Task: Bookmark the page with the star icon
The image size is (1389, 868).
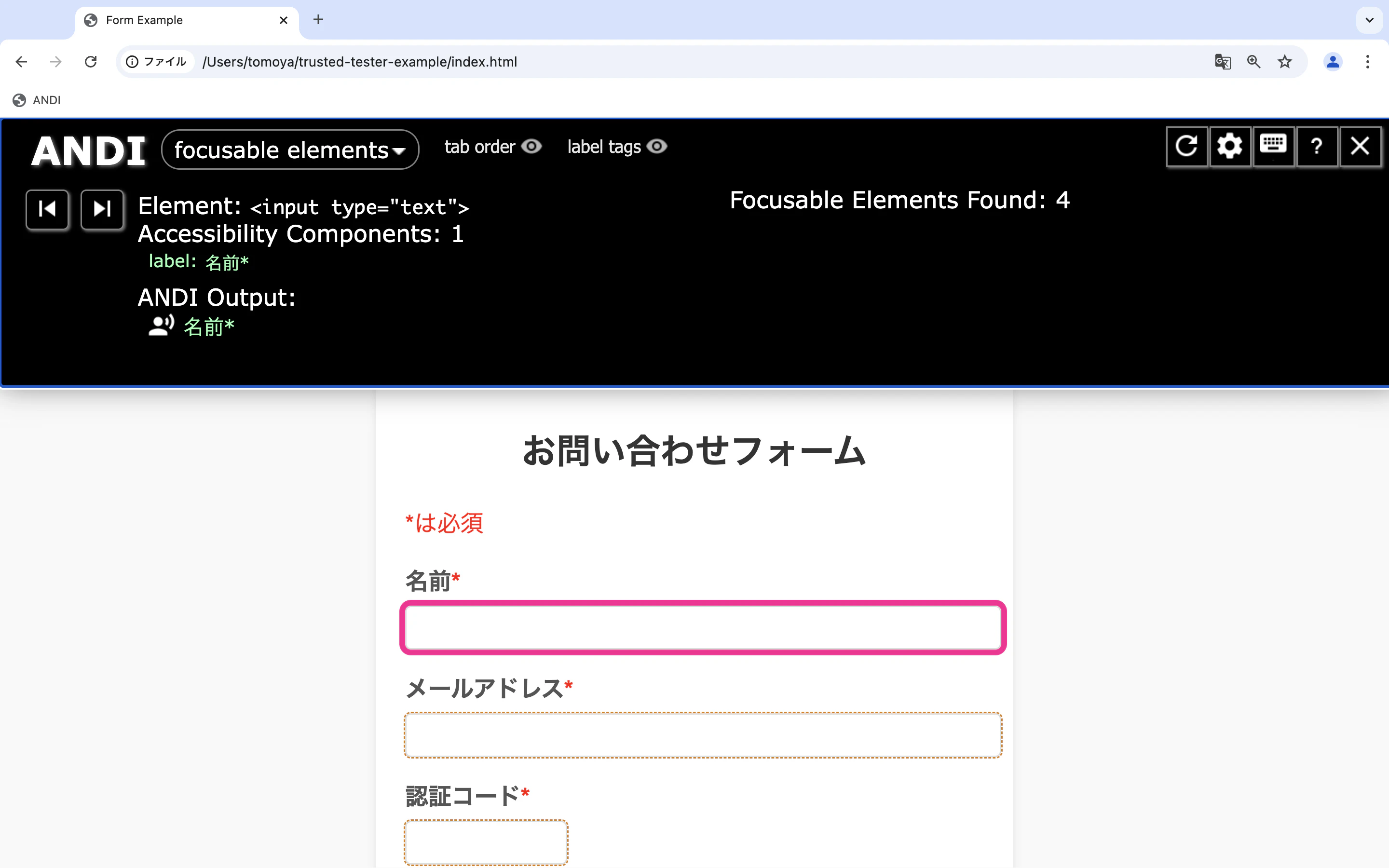Action: [1284, 61]
